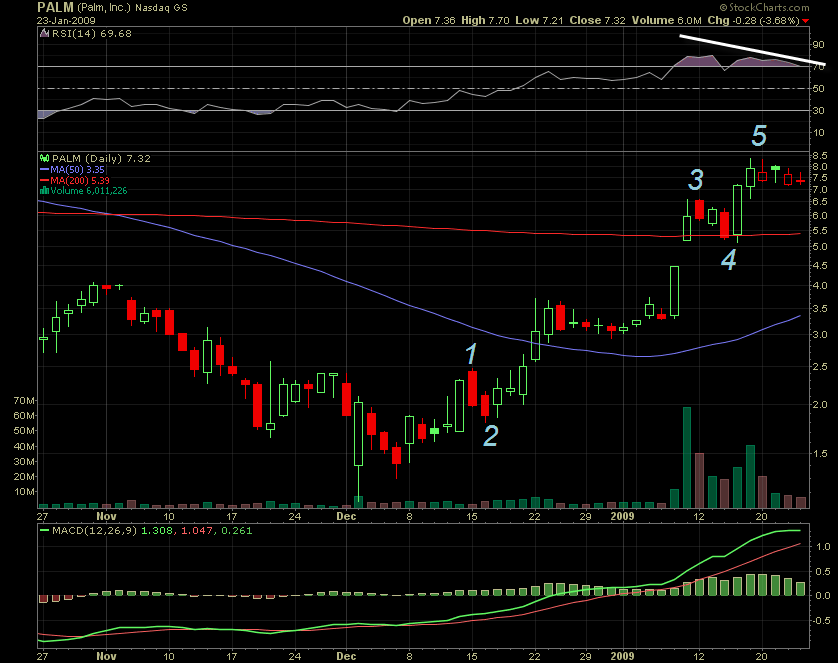The width and height of the screenshot is (838, 663).
Task: Click the 5.5 price axis label
Action: 820,231
